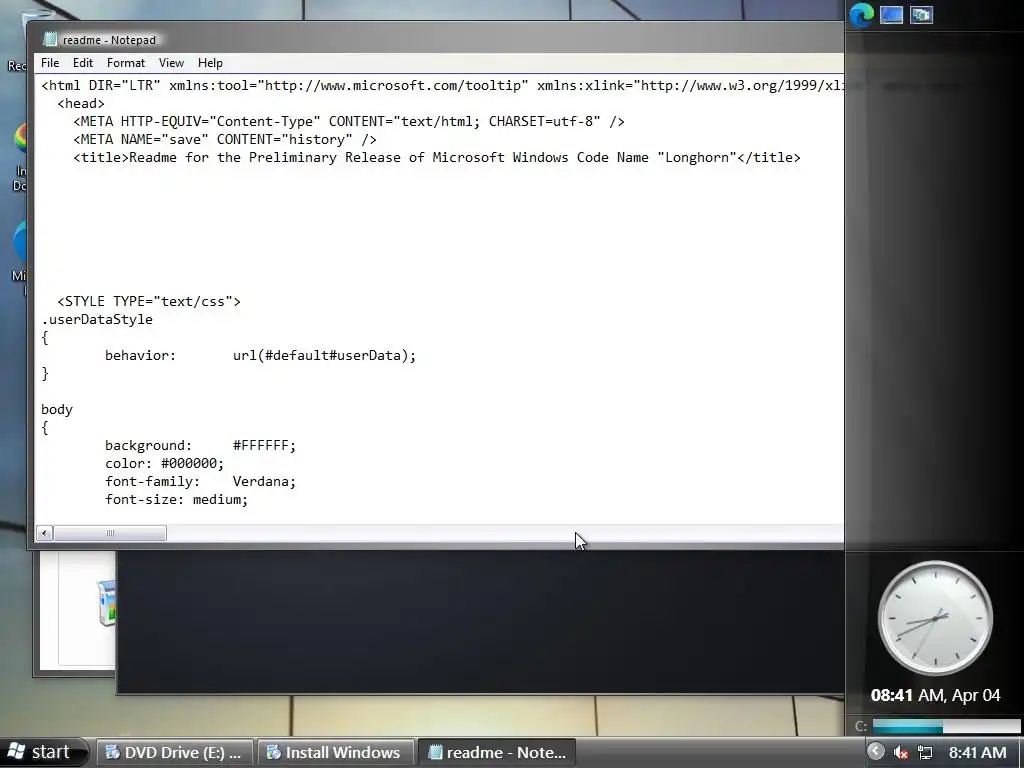1024x768 pixels.
Task: Click the <head> tag line
Action: [x=80, y=103]
